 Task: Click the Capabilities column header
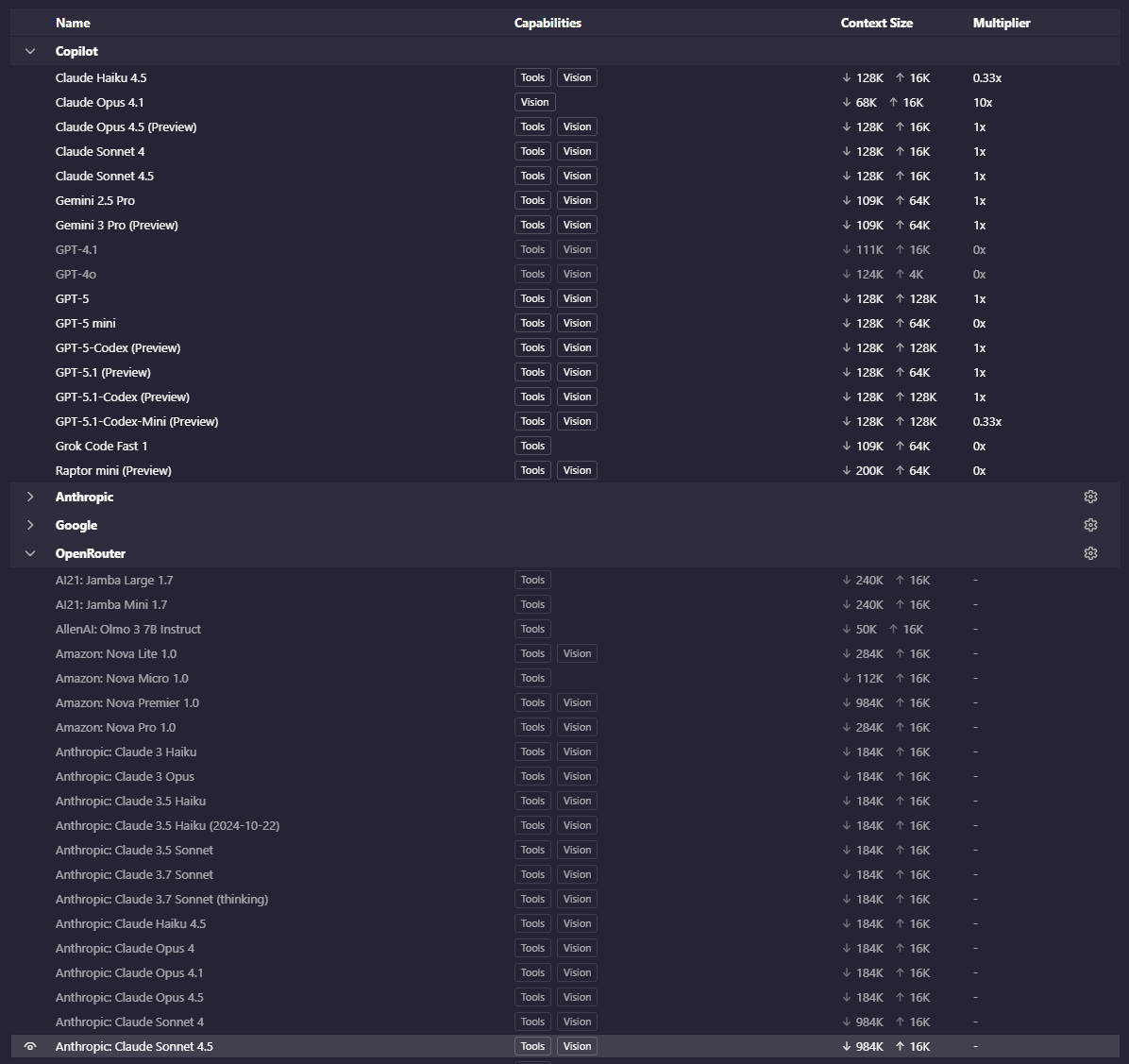coord(548,23)
